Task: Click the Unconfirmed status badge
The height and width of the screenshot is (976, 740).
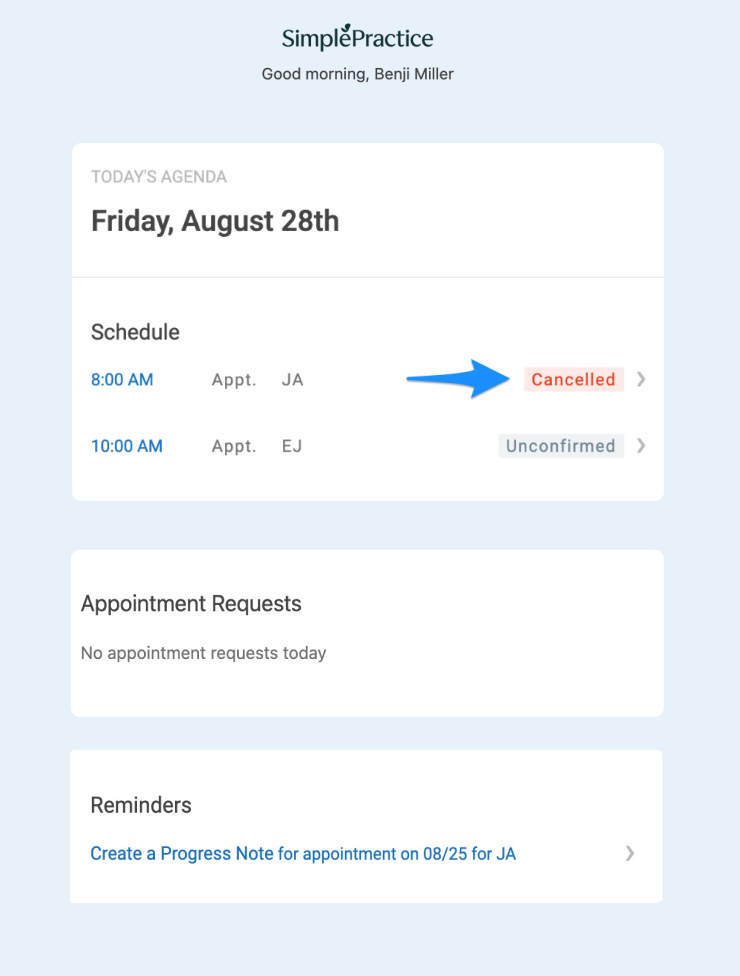Action: click(x=561, y=446)
